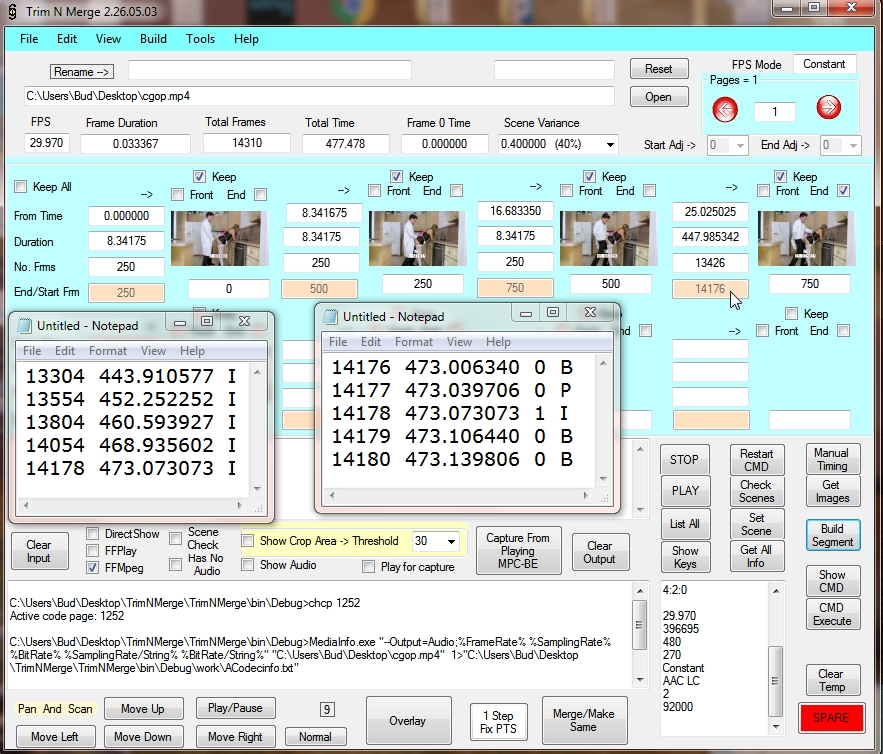Click the red SPARE button
This screenshot has width=883, height=754.
(830, 717)
